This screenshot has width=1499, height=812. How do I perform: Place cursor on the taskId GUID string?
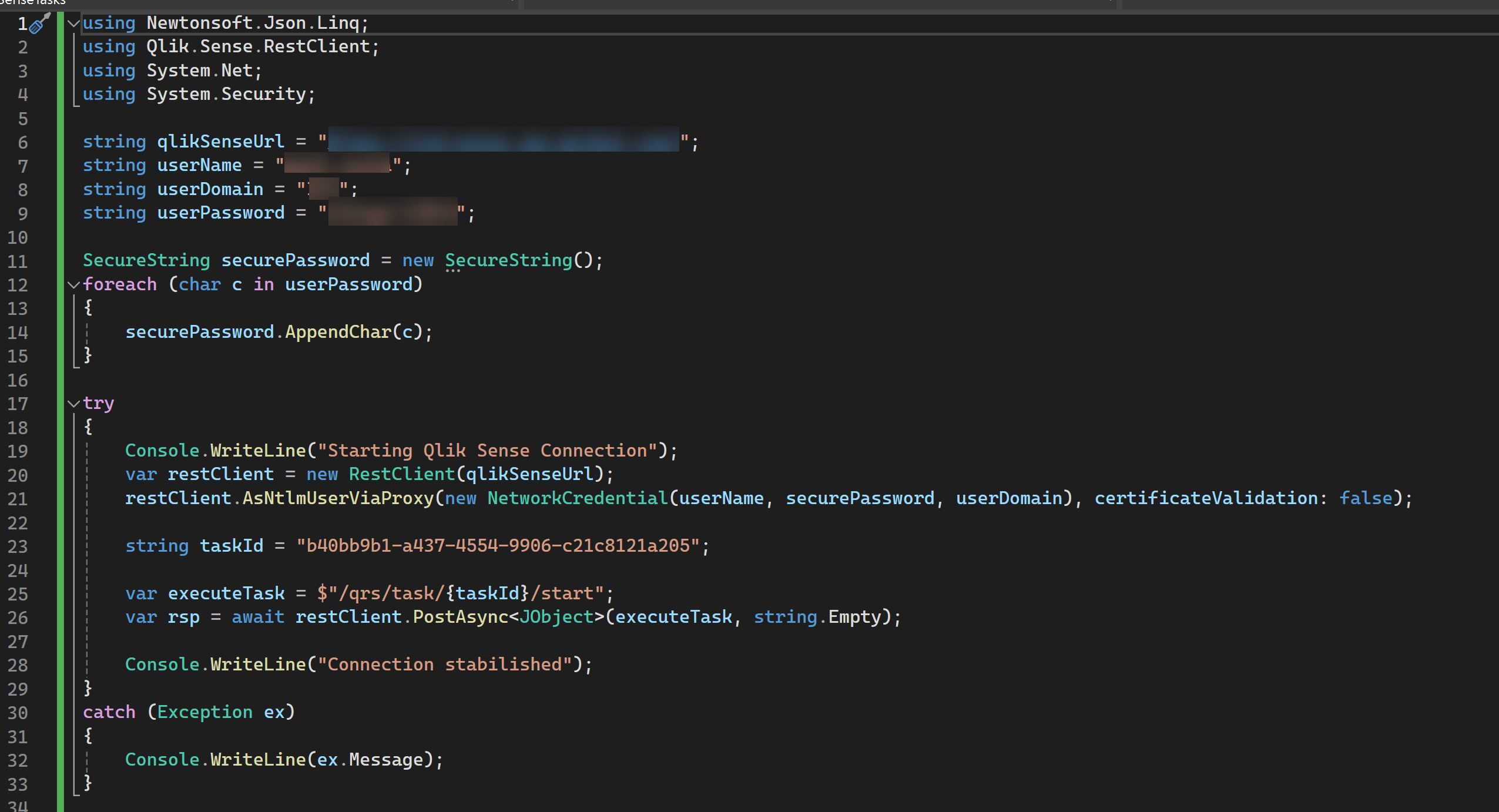point(497,546)
